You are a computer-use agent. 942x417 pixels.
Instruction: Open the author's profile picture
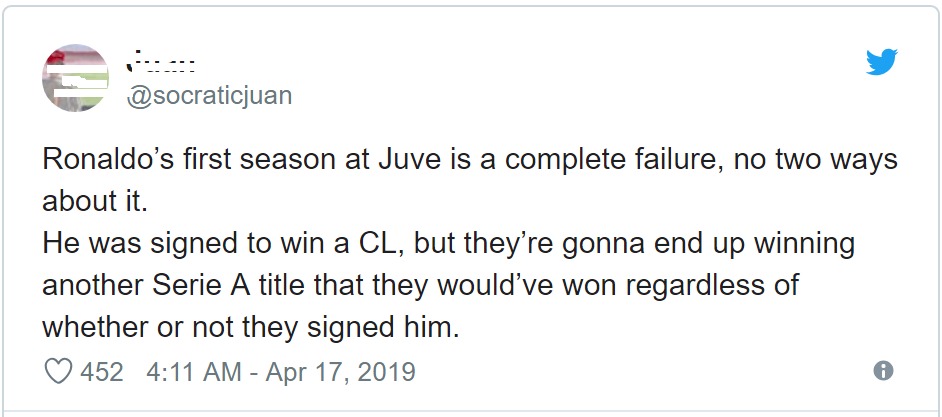75,78
